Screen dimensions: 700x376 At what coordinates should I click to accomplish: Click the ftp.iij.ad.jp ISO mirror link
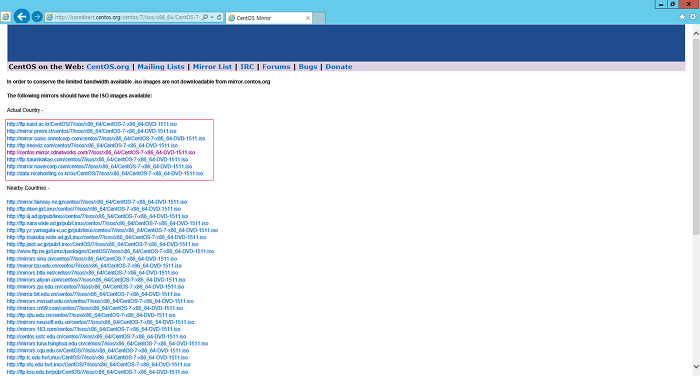click(97, 216)
